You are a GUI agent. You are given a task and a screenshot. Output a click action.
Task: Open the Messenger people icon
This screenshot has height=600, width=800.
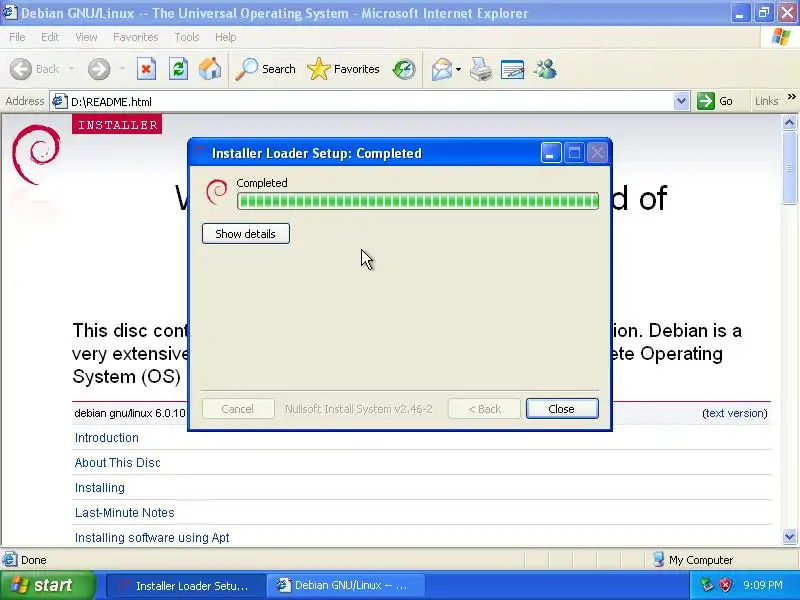[545, 69]
